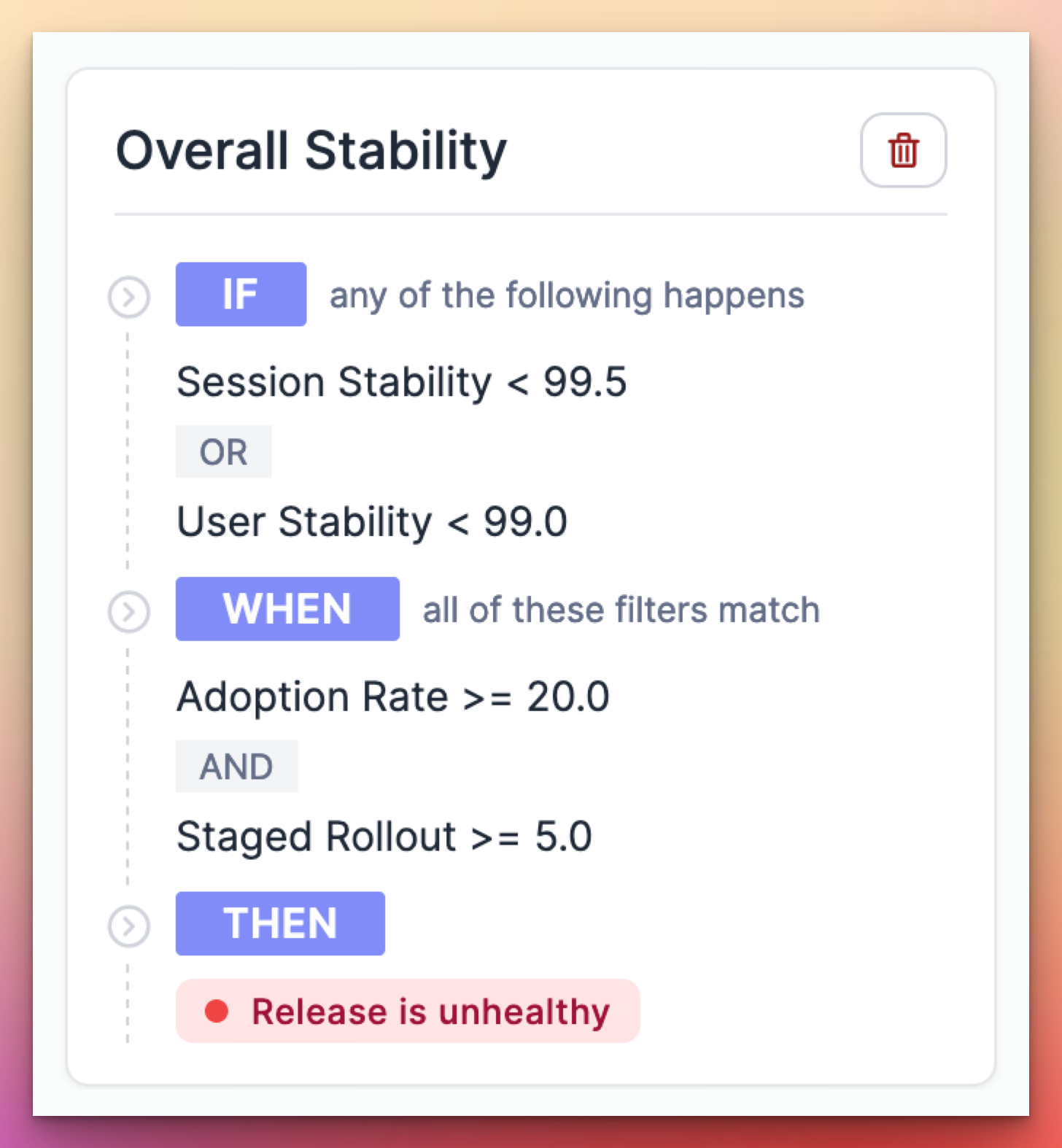Image resolution: width=1062 pixels, height=1148 pixels.
Task: Click 'all of these filters match' text
Action: coord(621,610)
